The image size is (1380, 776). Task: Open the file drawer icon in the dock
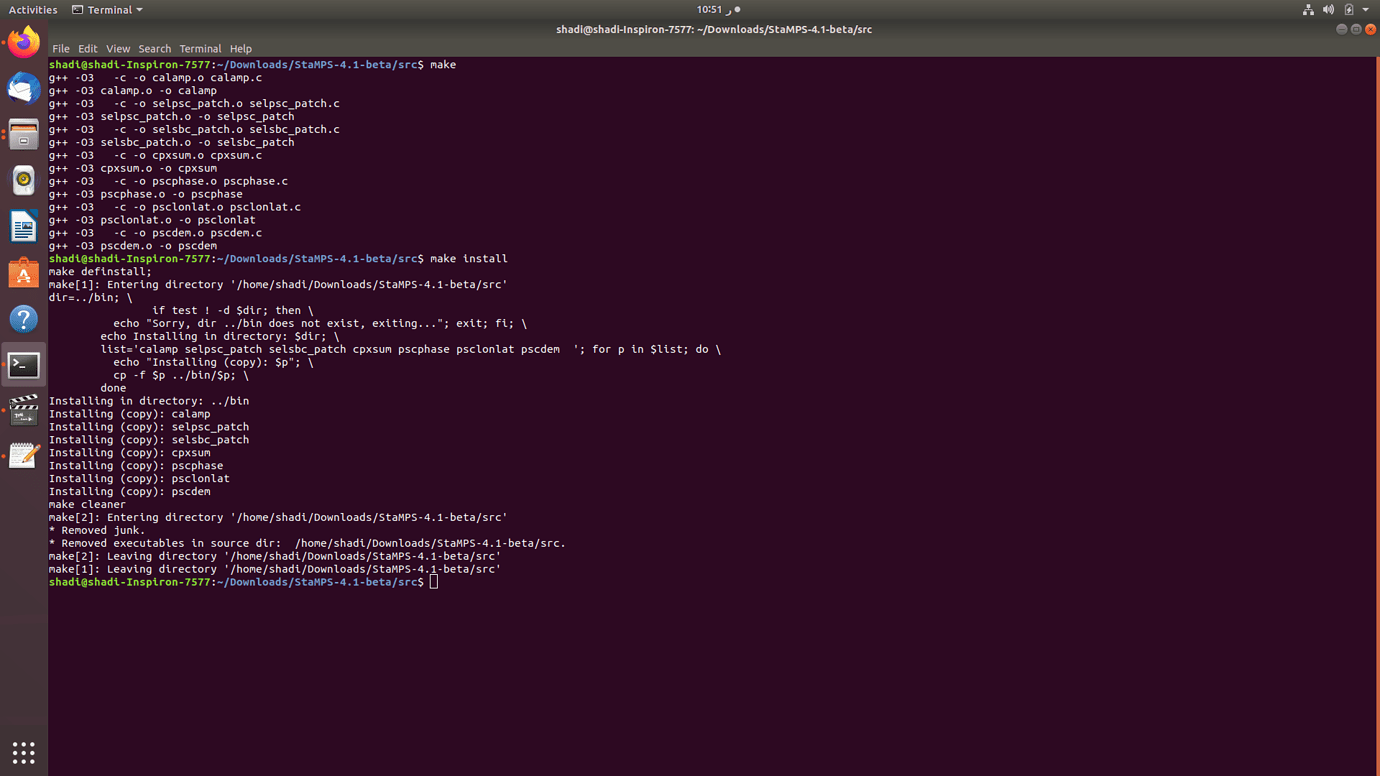[x=22, y=134]
